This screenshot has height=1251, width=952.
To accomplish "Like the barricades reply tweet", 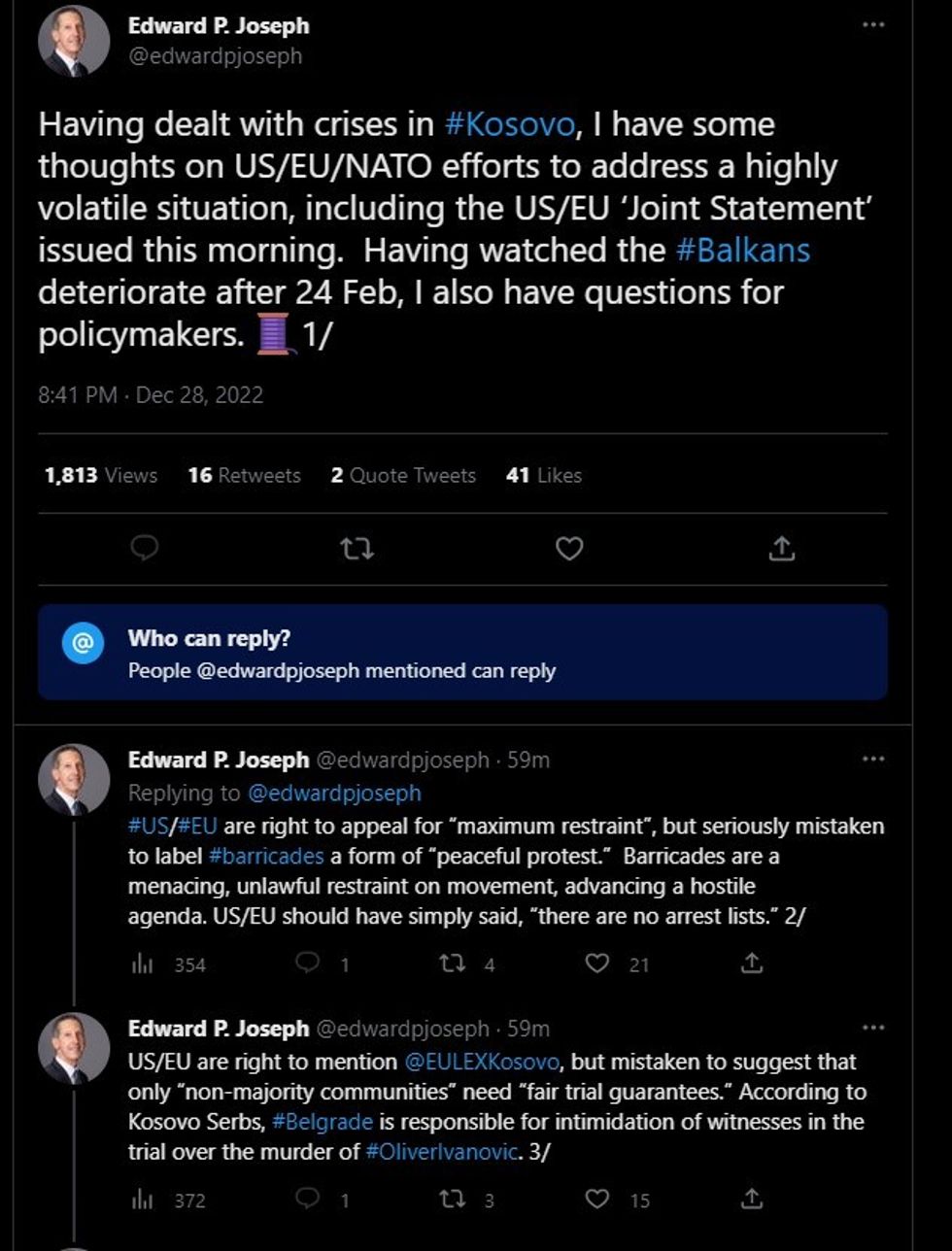I will click(597, 964).
